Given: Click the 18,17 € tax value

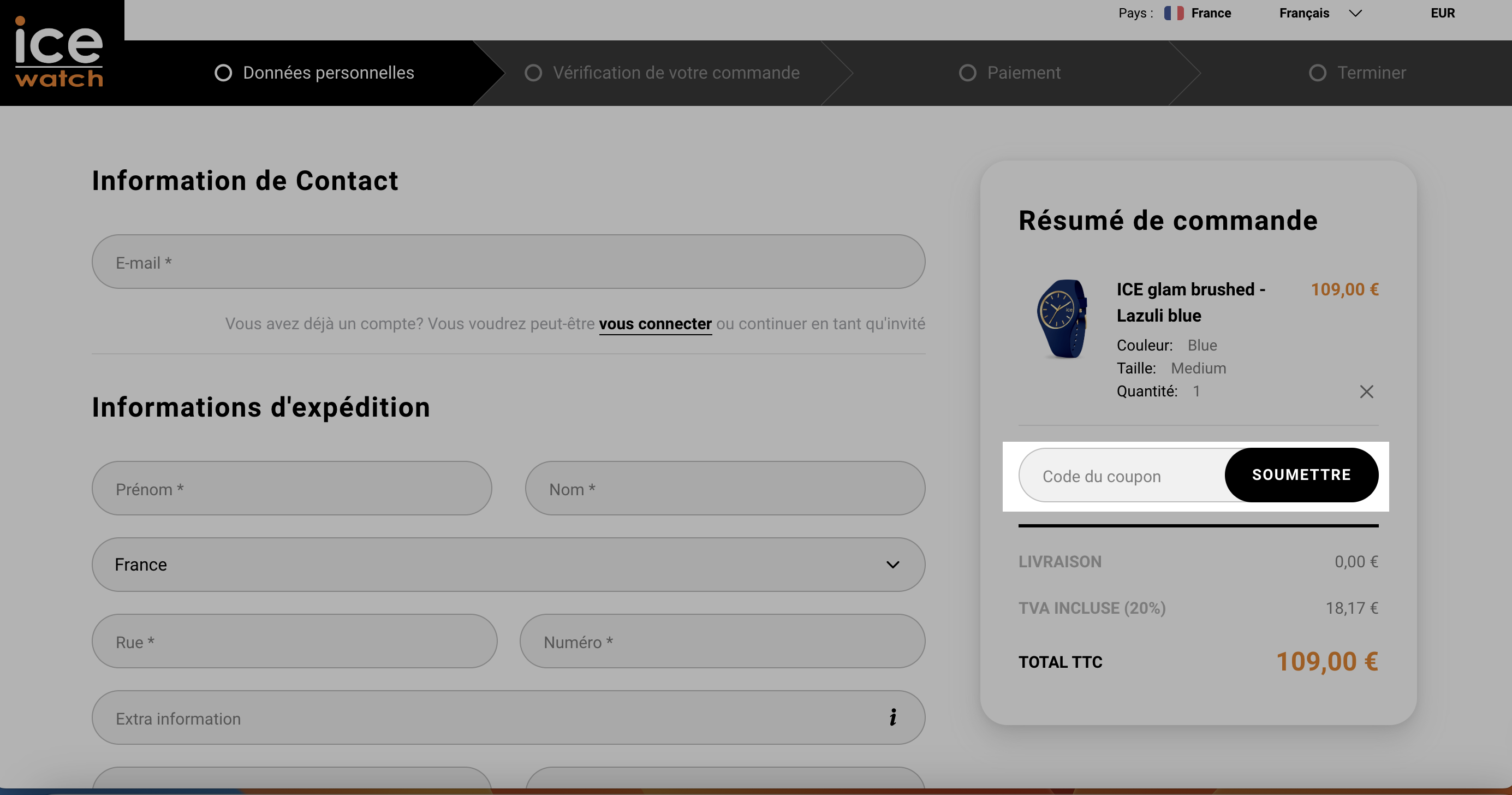Looking at the screenshot, I should (1352, 608).
